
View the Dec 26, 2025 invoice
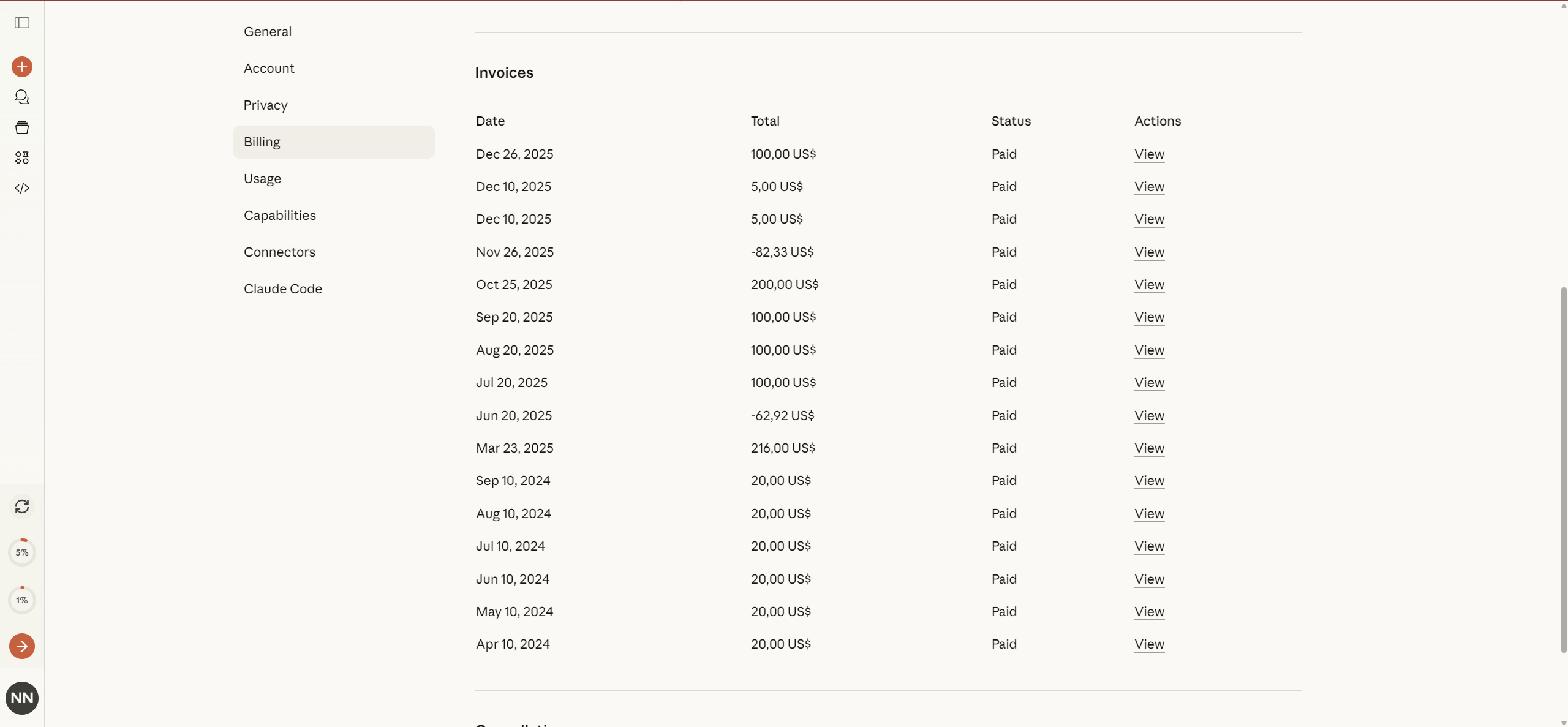click(1148, 154)
